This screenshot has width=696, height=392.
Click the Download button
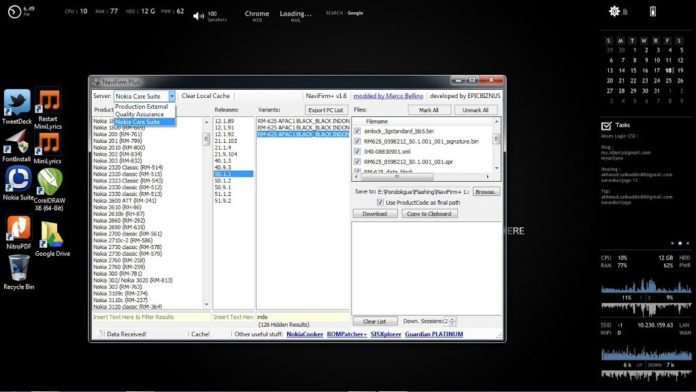click(x=375, y=214)
